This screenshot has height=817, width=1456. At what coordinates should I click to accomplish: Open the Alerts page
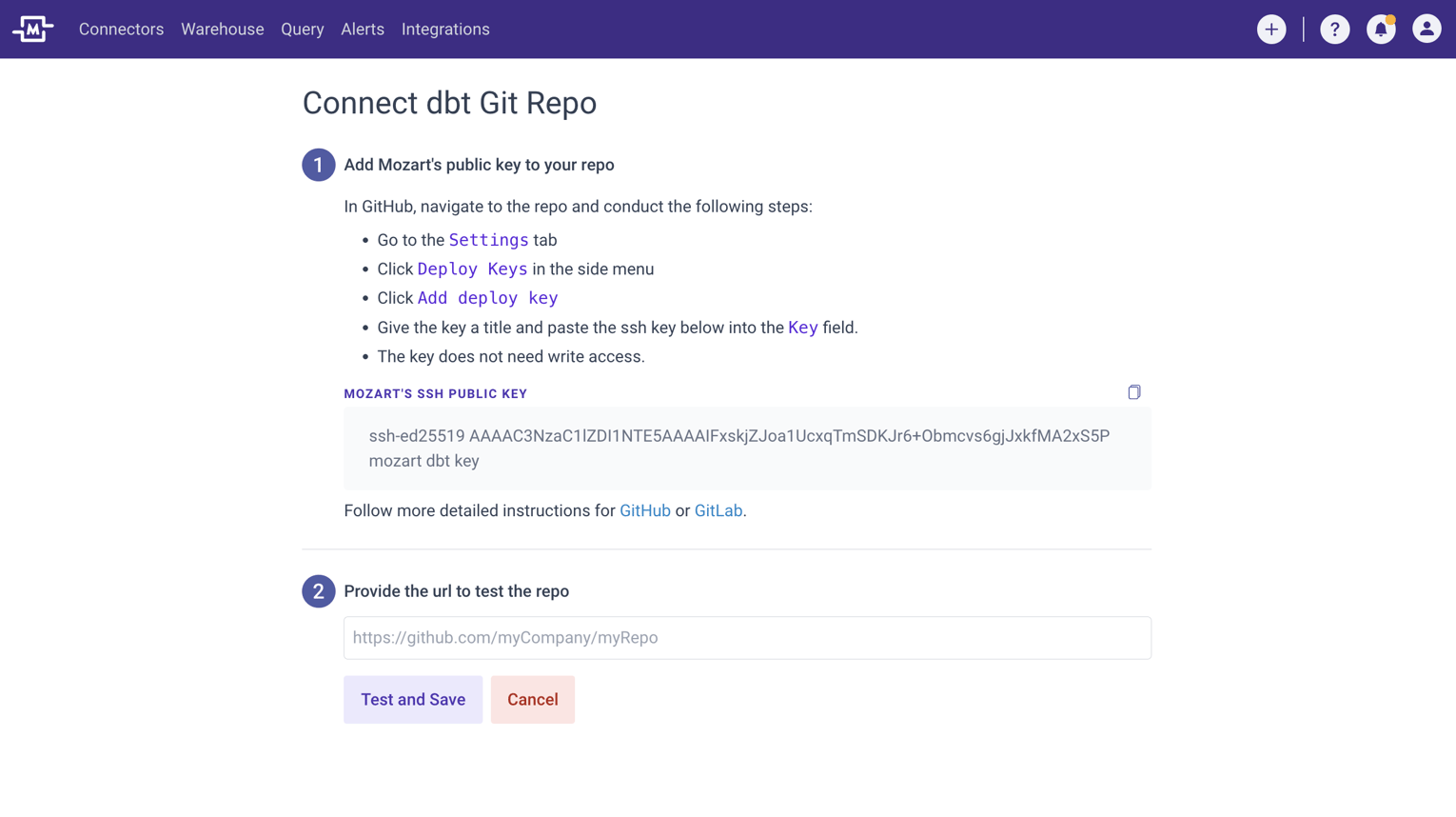coord(362,30)
